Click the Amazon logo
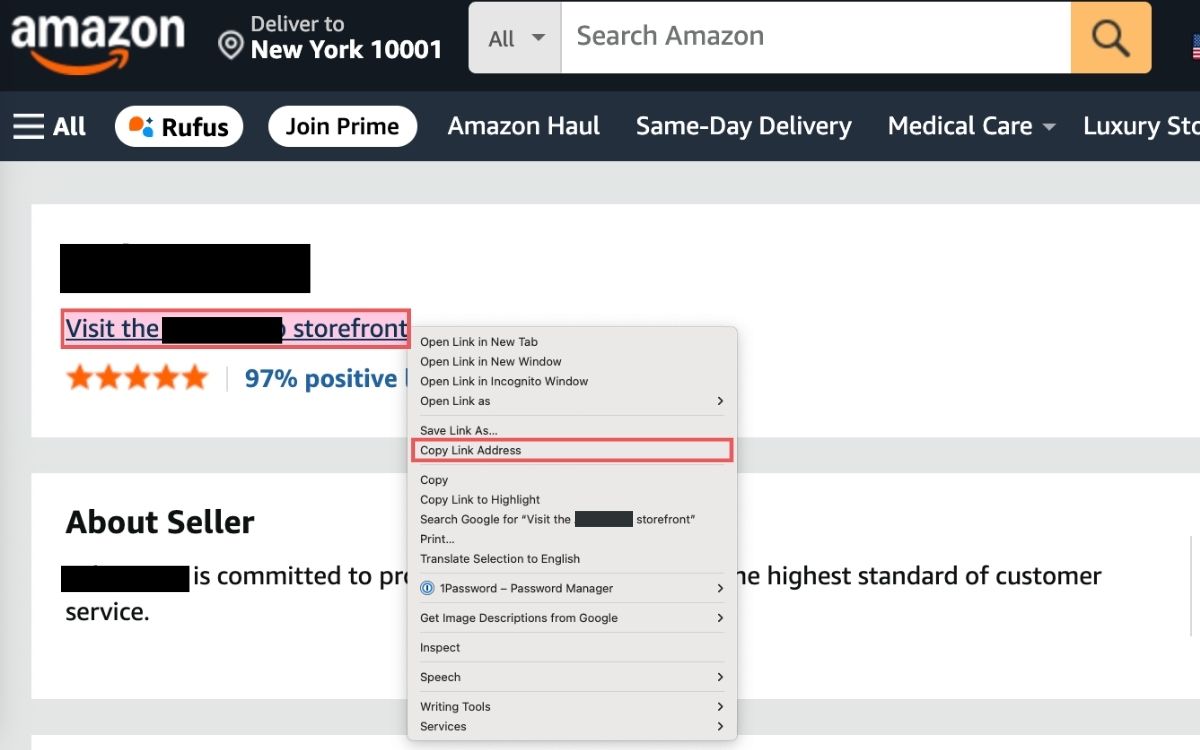 click(98, 40)
